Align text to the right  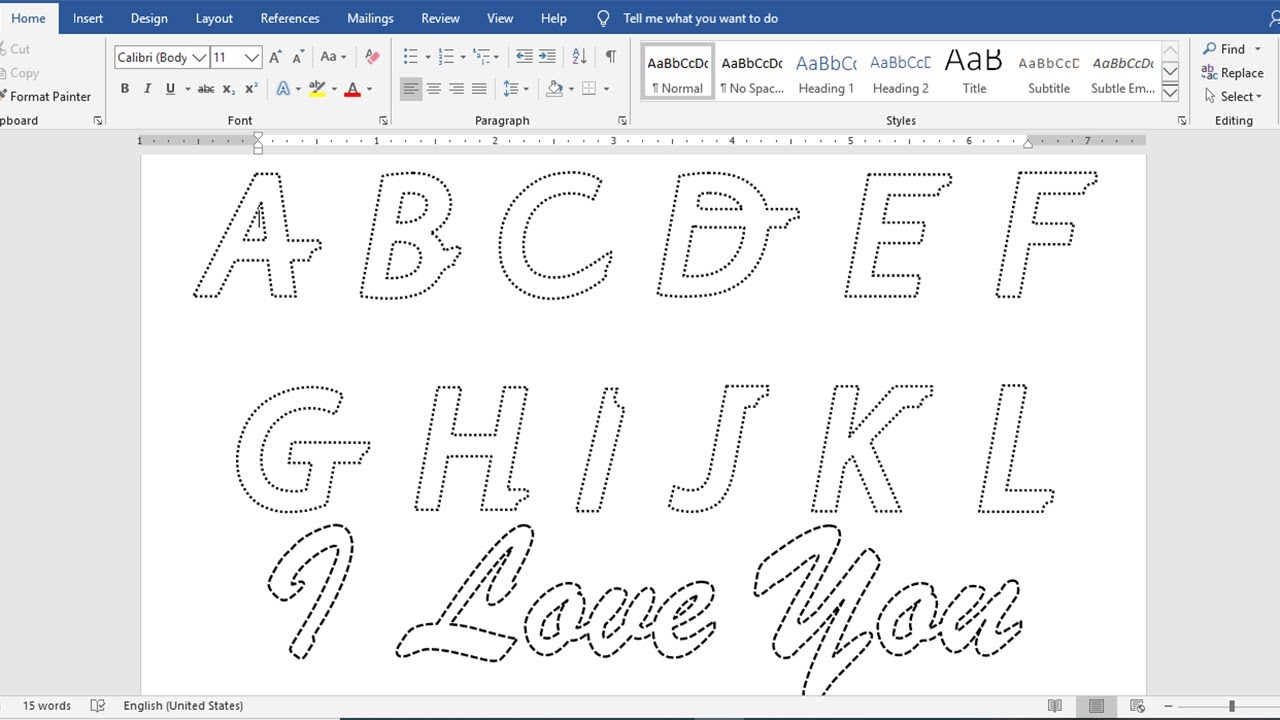pyautogui.click(x=456, y=89)
